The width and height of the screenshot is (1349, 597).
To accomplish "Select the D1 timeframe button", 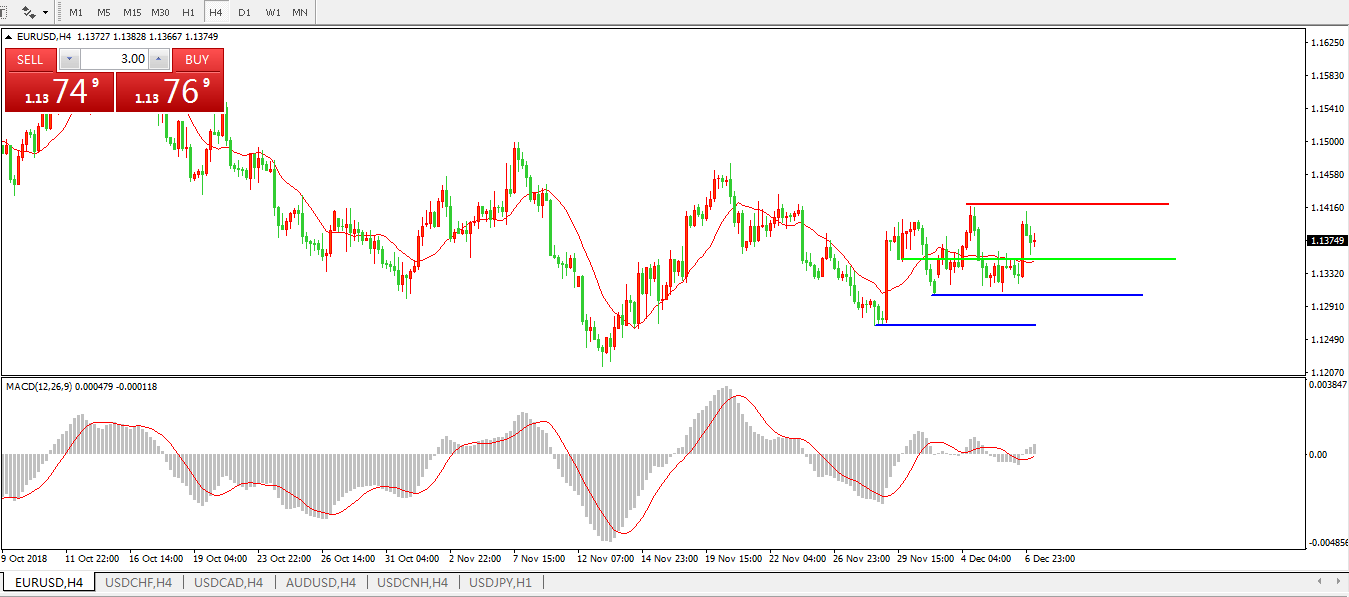I will tap(244, 13).
